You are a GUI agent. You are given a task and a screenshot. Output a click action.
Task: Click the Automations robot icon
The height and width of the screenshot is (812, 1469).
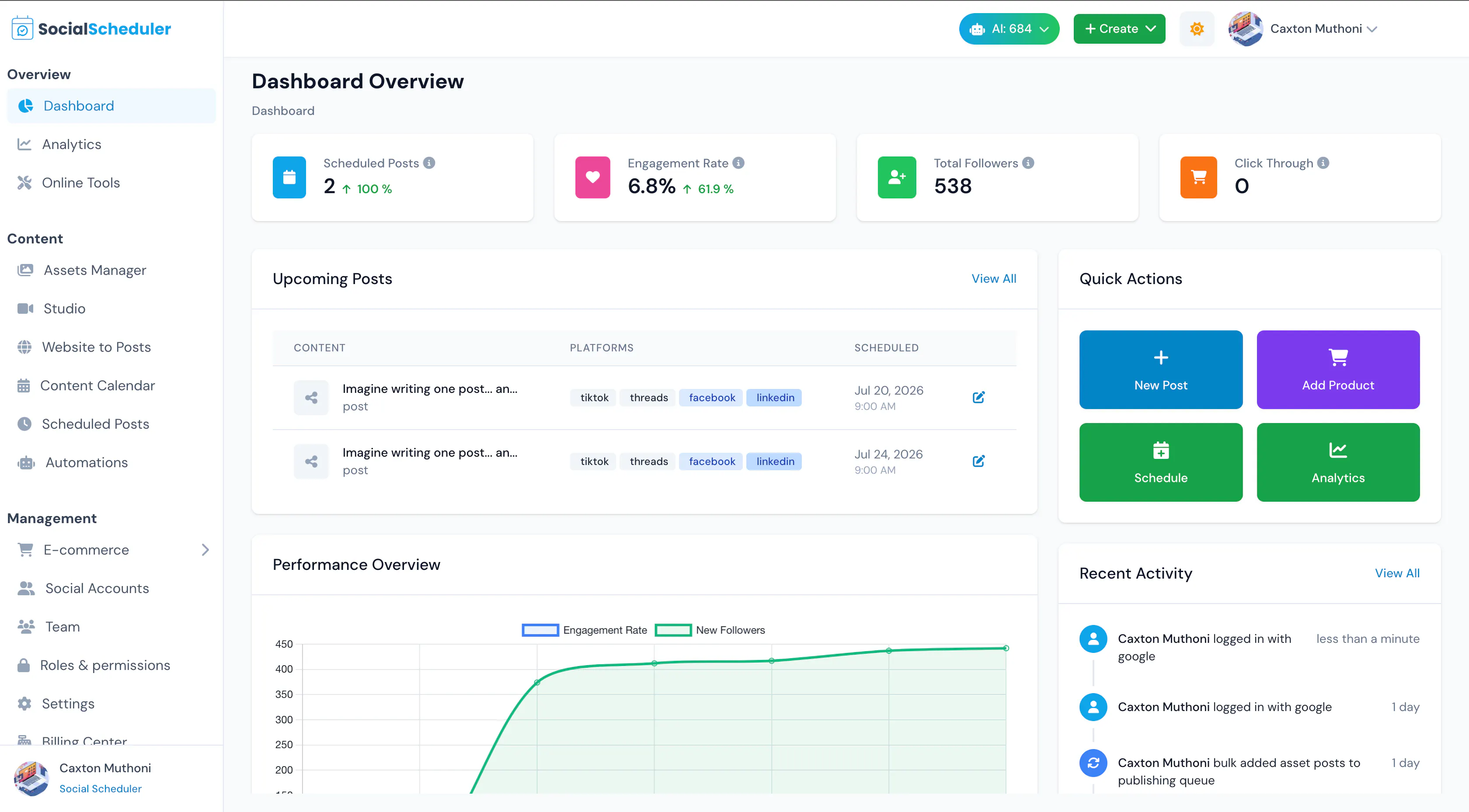point(26,462)
